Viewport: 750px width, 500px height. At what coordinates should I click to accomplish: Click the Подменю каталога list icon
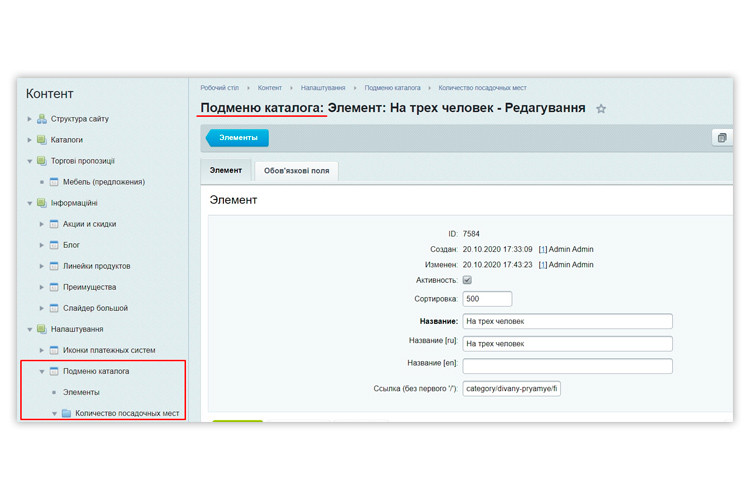(x=54, y=371)
